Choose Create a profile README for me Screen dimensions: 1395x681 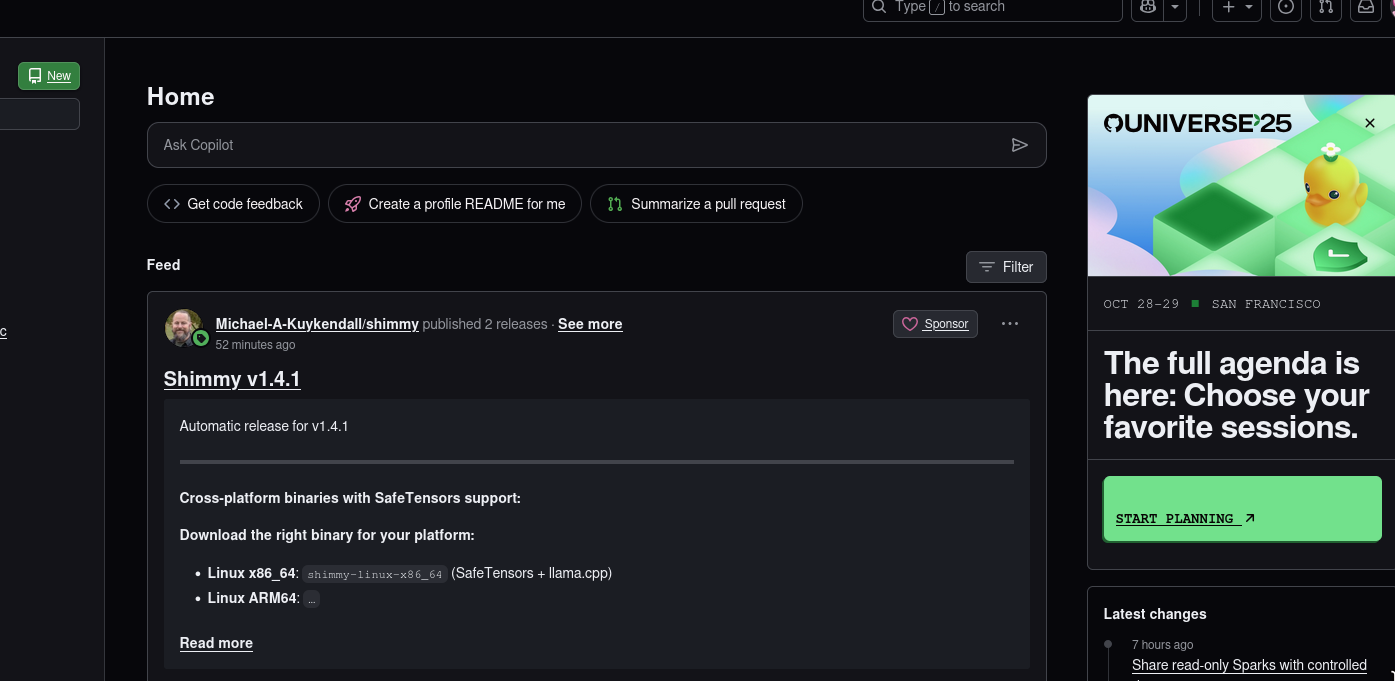point(455,204)
